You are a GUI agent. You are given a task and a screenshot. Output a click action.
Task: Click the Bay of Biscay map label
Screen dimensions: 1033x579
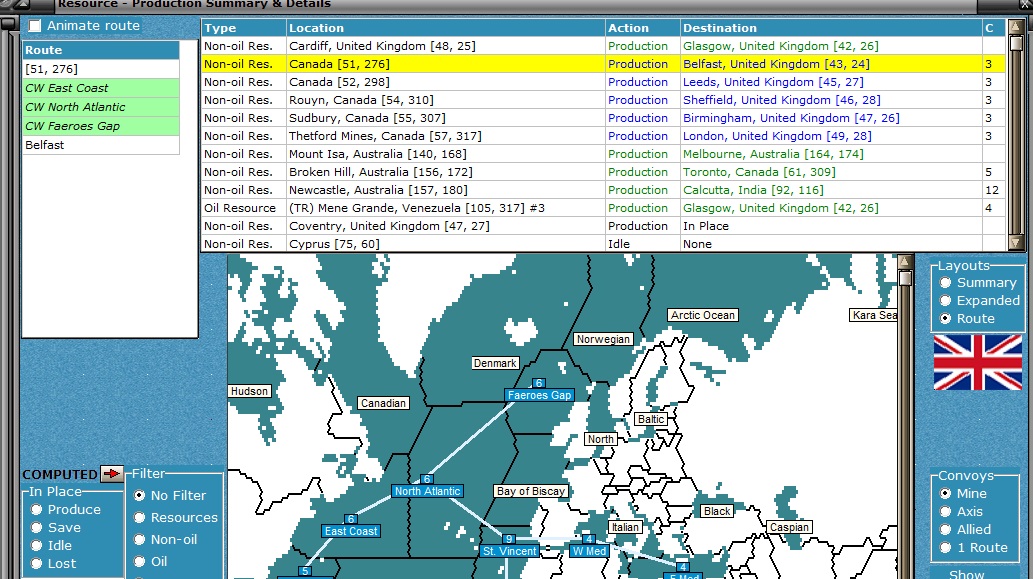click(531, 491)
